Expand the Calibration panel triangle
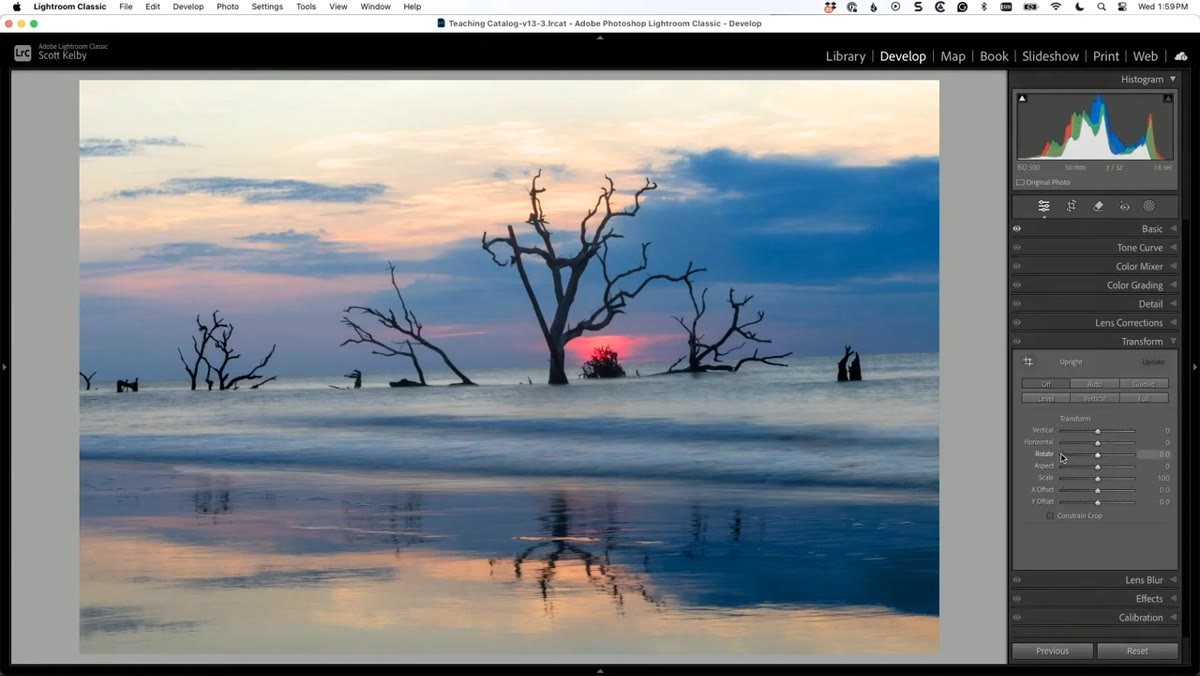Image resolution: width=1200 pixels, height=676 pixels. pos(1173,618)
